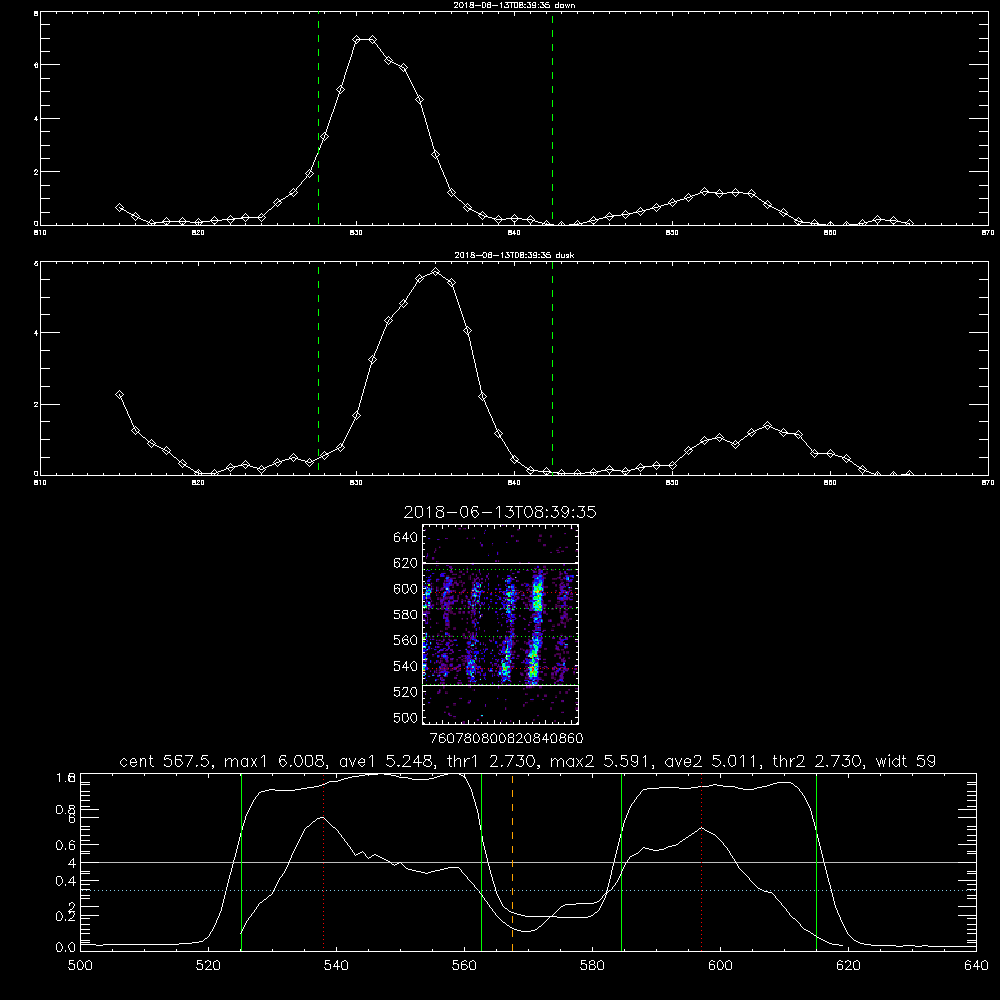Click the 620 label on bottom plot x-axis

click(848, 966)
